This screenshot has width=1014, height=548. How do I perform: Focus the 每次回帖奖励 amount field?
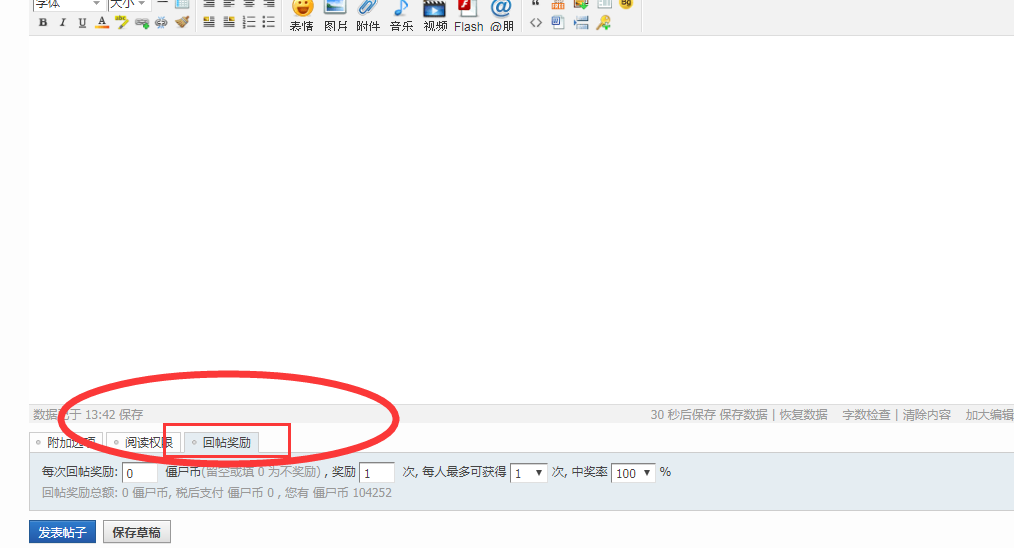[140, 473]
